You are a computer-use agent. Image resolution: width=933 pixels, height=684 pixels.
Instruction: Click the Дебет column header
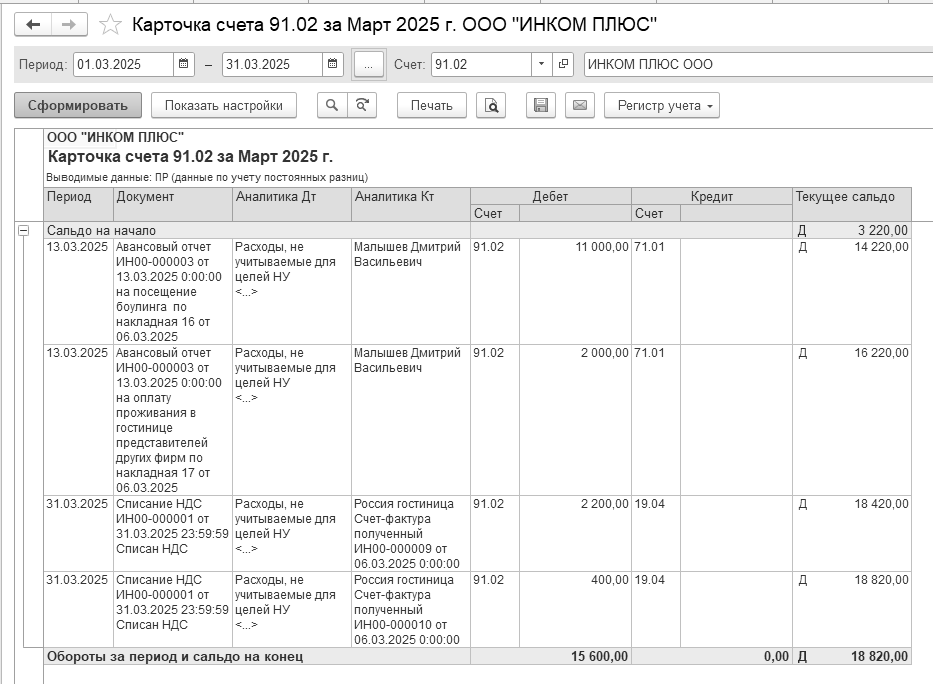tap(550, 196)
